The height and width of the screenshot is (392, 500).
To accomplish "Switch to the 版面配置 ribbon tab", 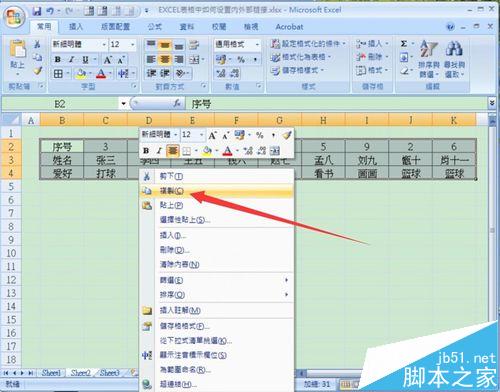I will 115,27.
